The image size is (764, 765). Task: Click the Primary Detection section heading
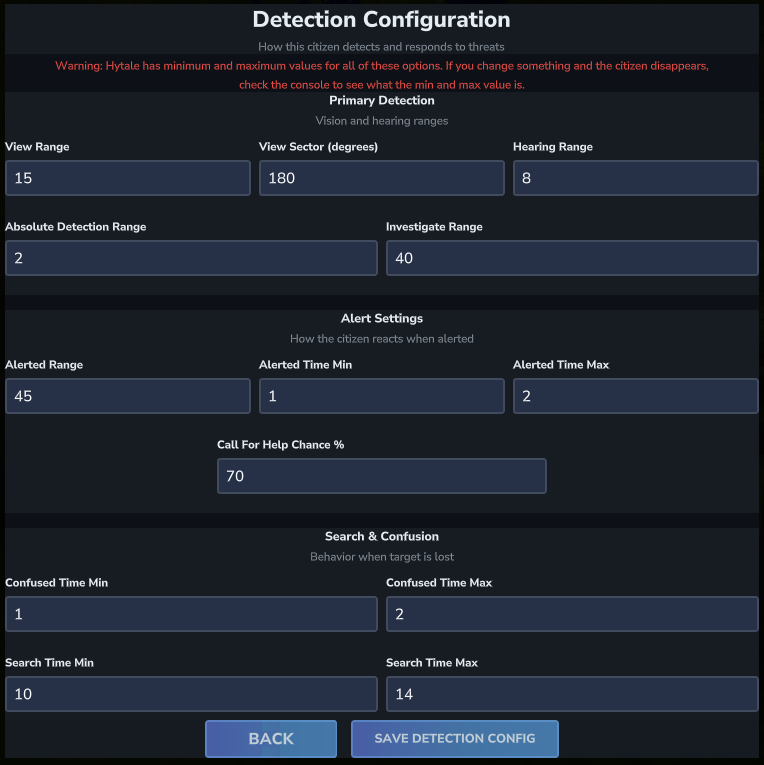click(x=381, y=100)
